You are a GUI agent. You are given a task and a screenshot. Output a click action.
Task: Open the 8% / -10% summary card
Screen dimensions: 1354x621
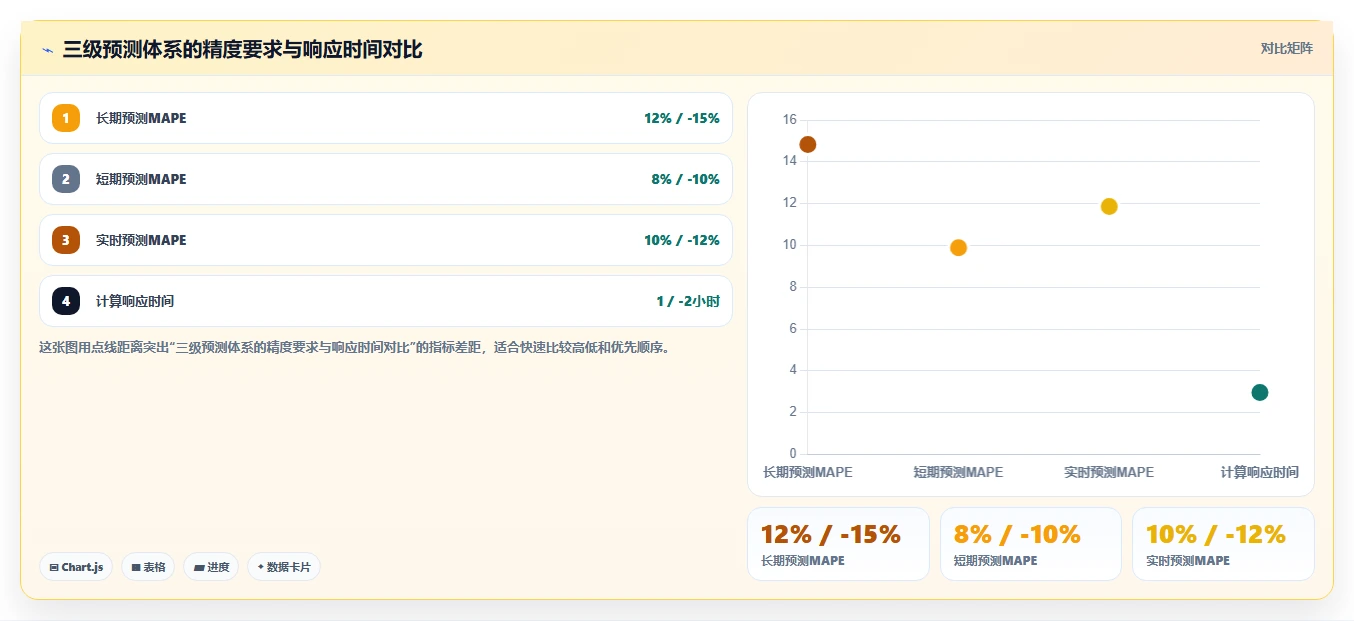pyautogui.click(x=1031, y=544)
